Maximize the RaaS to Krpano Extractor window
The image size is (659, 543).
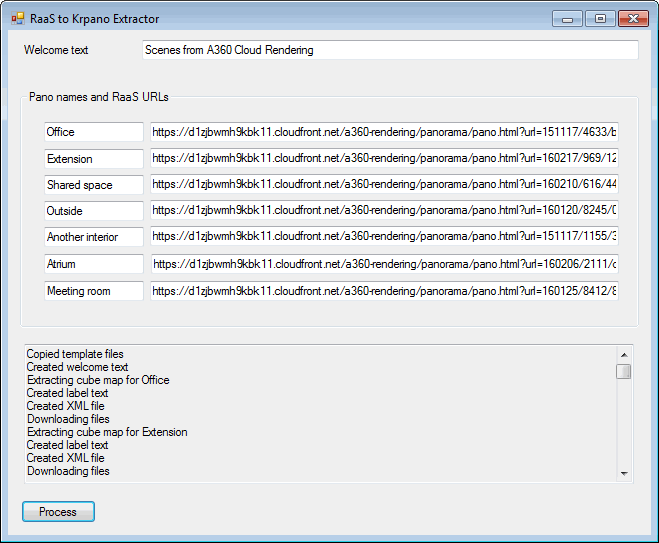click(600, 18)
